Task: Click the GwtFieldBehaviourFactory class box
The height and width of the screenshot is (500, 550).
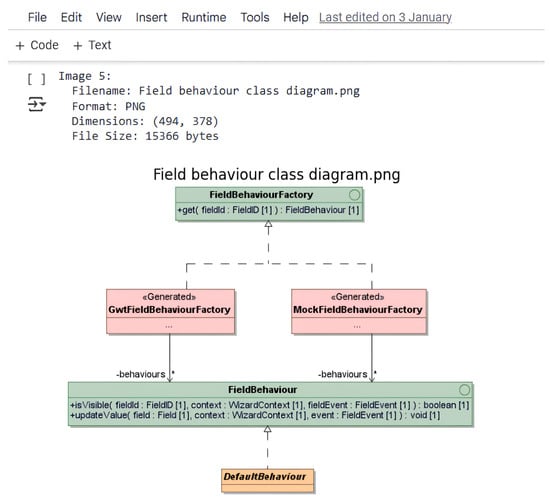Action: tap(170, 311)
